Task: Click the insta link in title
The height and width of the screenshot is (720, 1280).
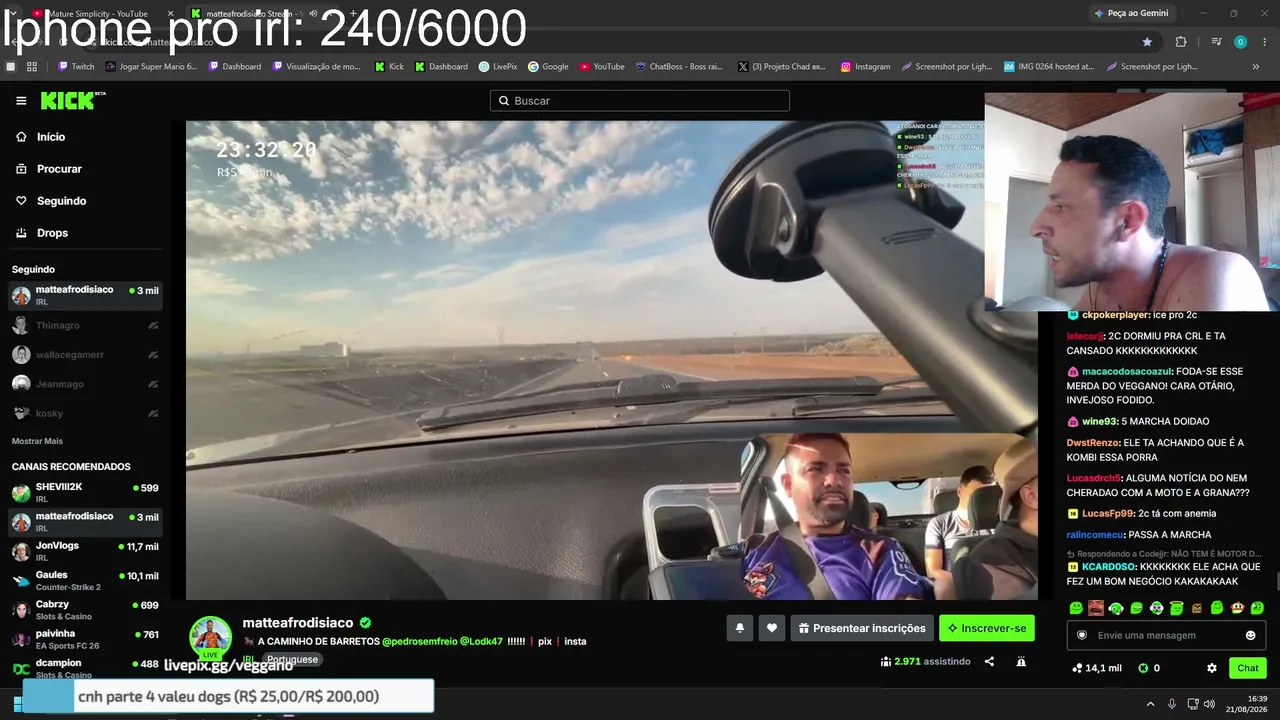Action: coord(575,641)
